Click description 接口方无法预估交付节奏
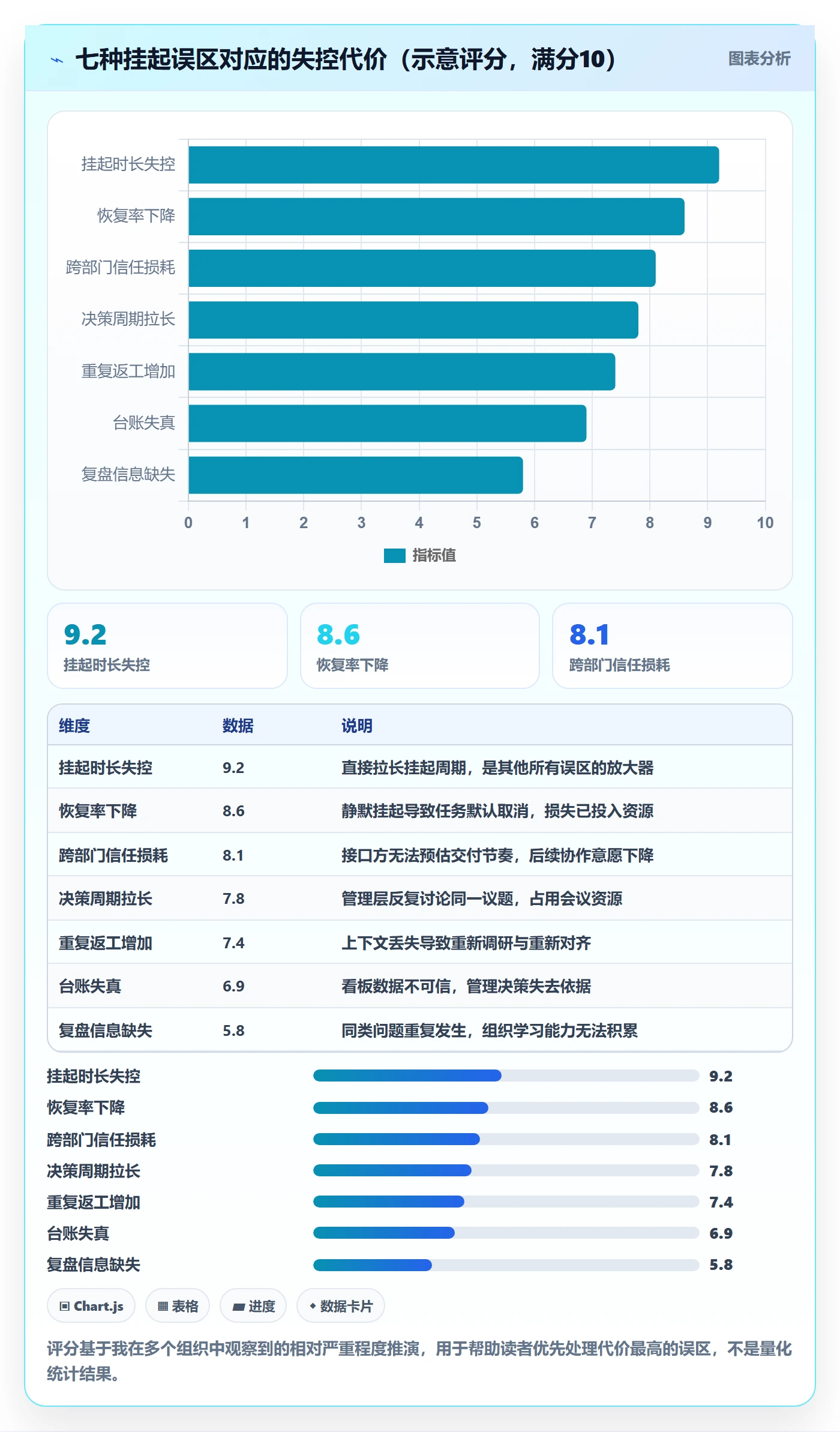Image resolution: width=840 pixels, height=1432 pixels. pos(427,855)
